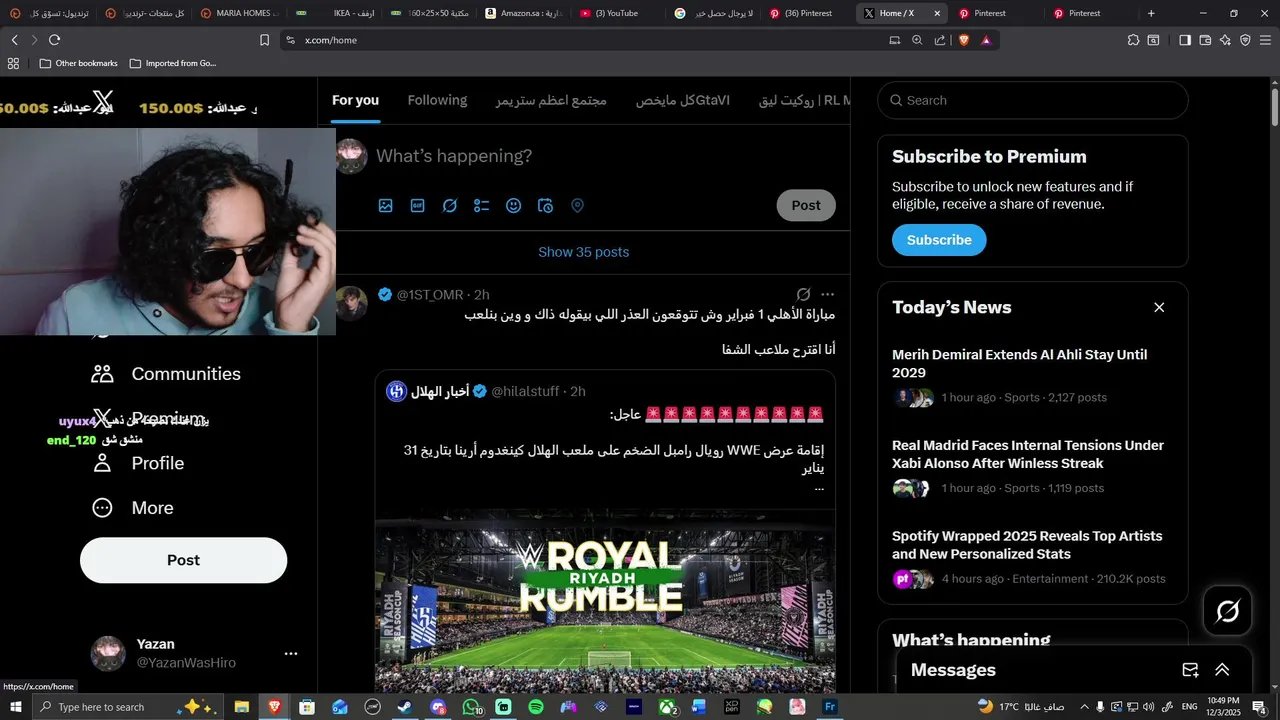Close the Home / X tab
The width and height of the screenshot is (1280, 720).
point(937,13)
